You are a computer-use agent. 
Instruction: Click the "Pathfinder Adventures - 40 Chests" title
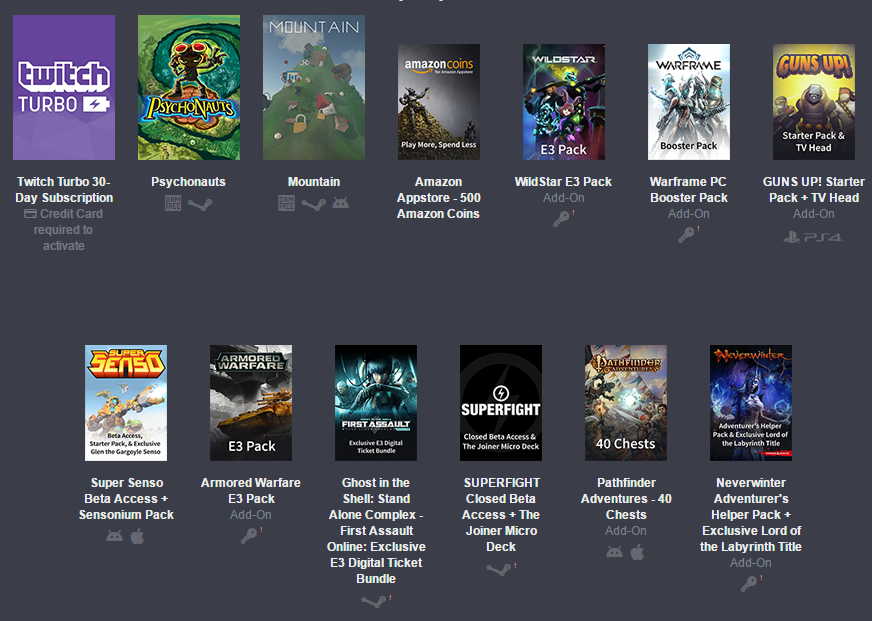626,499
